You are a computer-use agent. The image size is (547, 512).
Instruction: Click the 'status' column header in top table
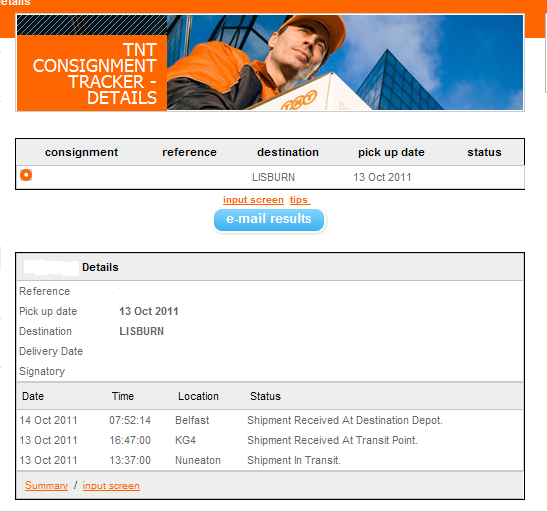click(484, 152)
